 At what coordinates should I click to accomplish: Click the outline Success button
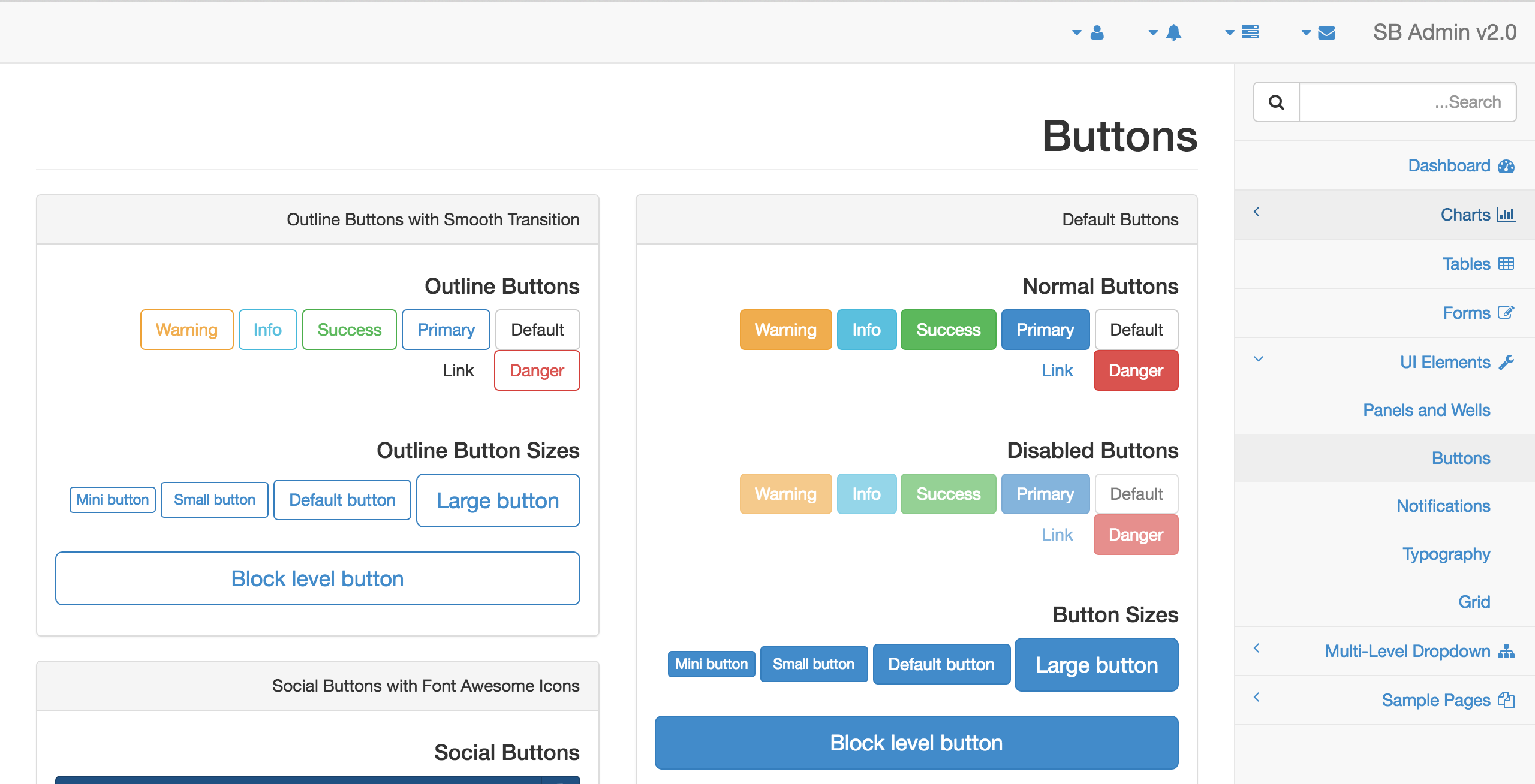click(349, 330)
